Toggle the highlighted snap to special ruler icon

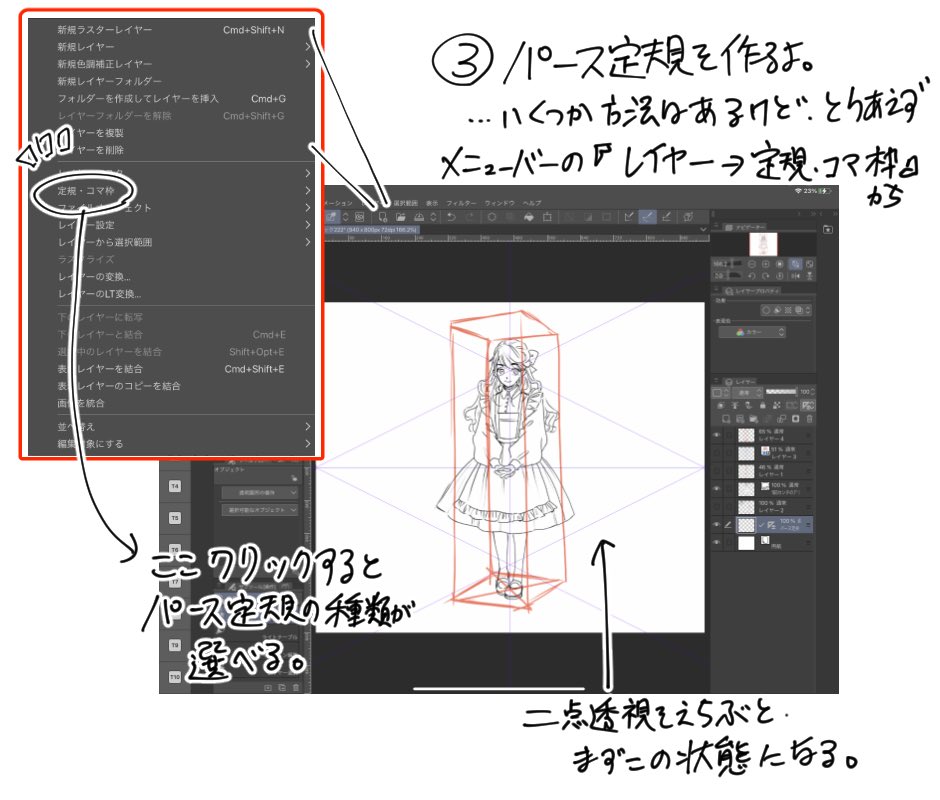(647, 217)
